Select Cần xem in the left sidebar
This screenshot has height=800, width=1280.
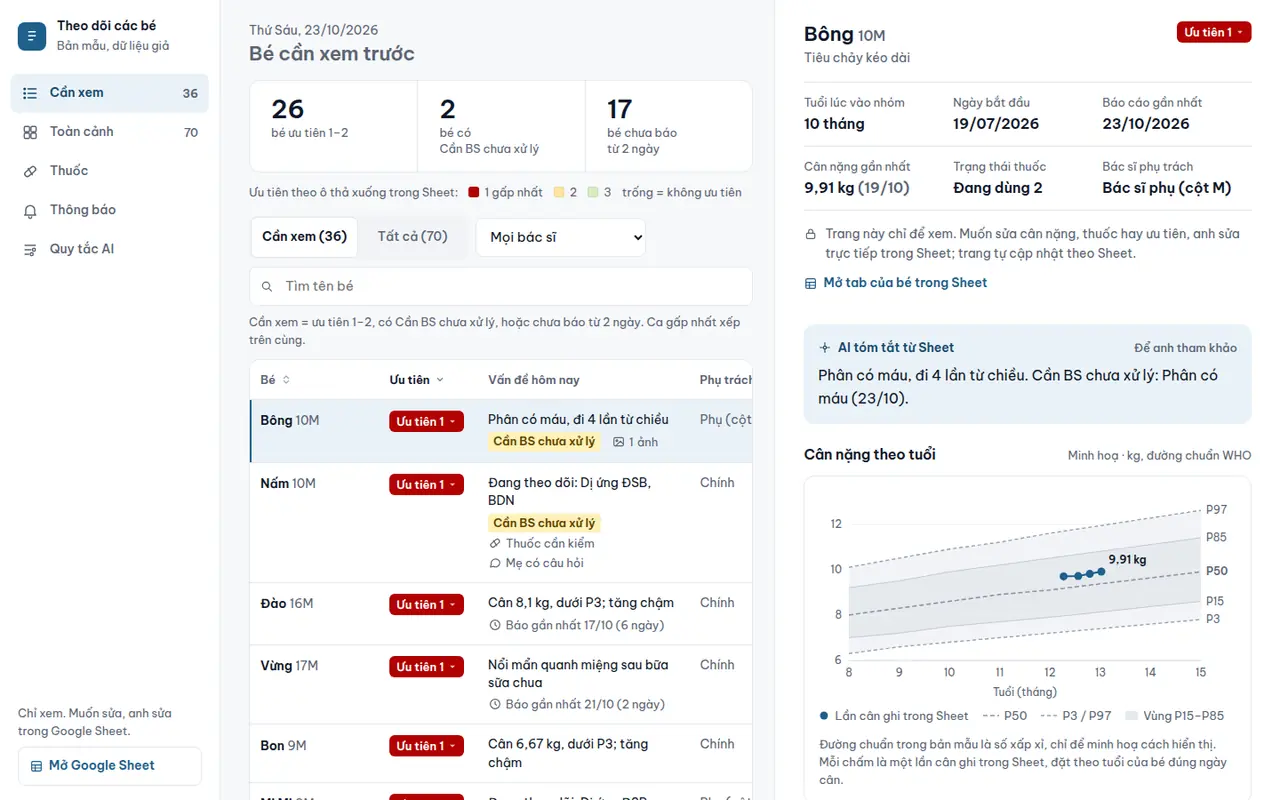[110, 93]
